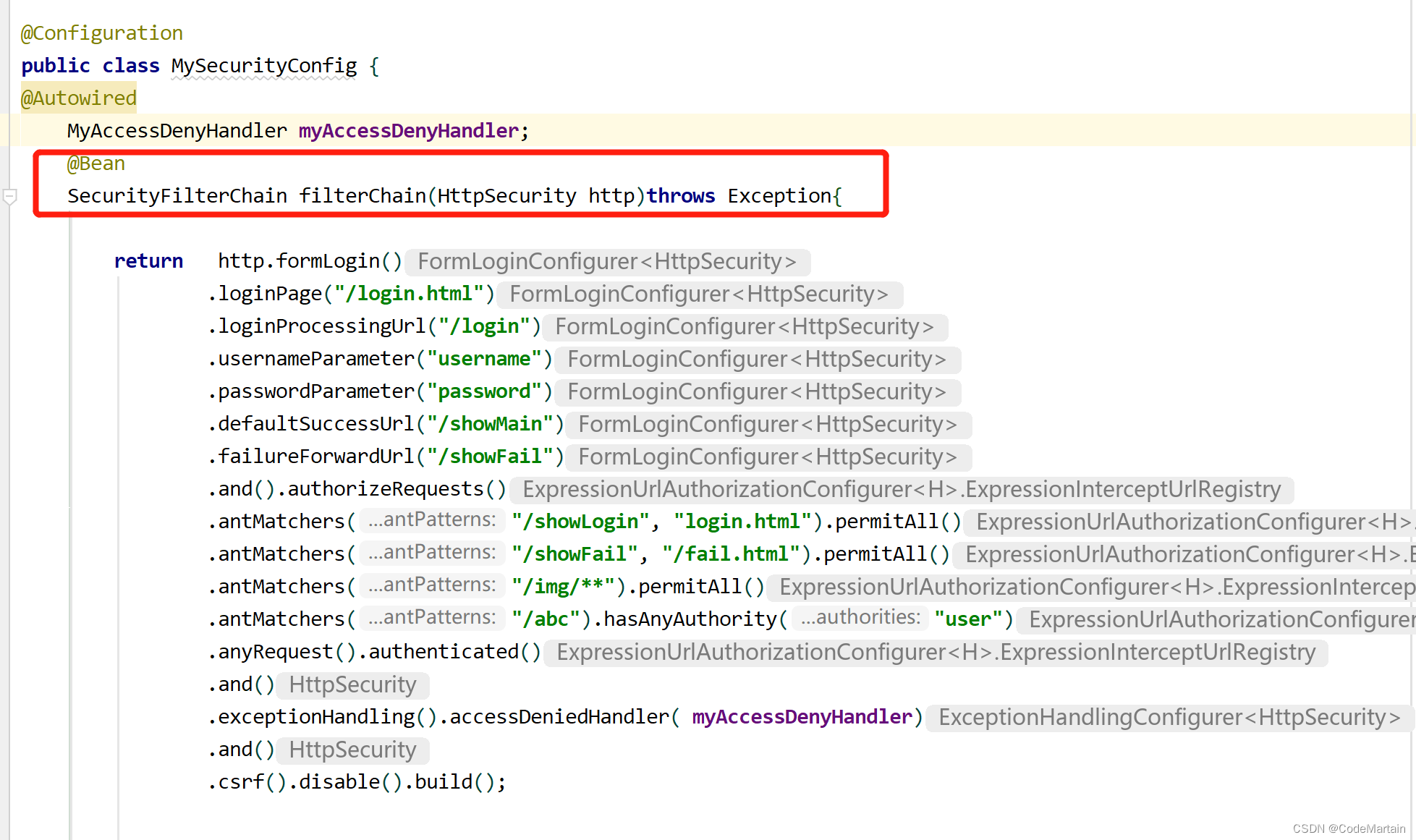Click the "user" authority string

pyautogui.click(x=968, y=619)
